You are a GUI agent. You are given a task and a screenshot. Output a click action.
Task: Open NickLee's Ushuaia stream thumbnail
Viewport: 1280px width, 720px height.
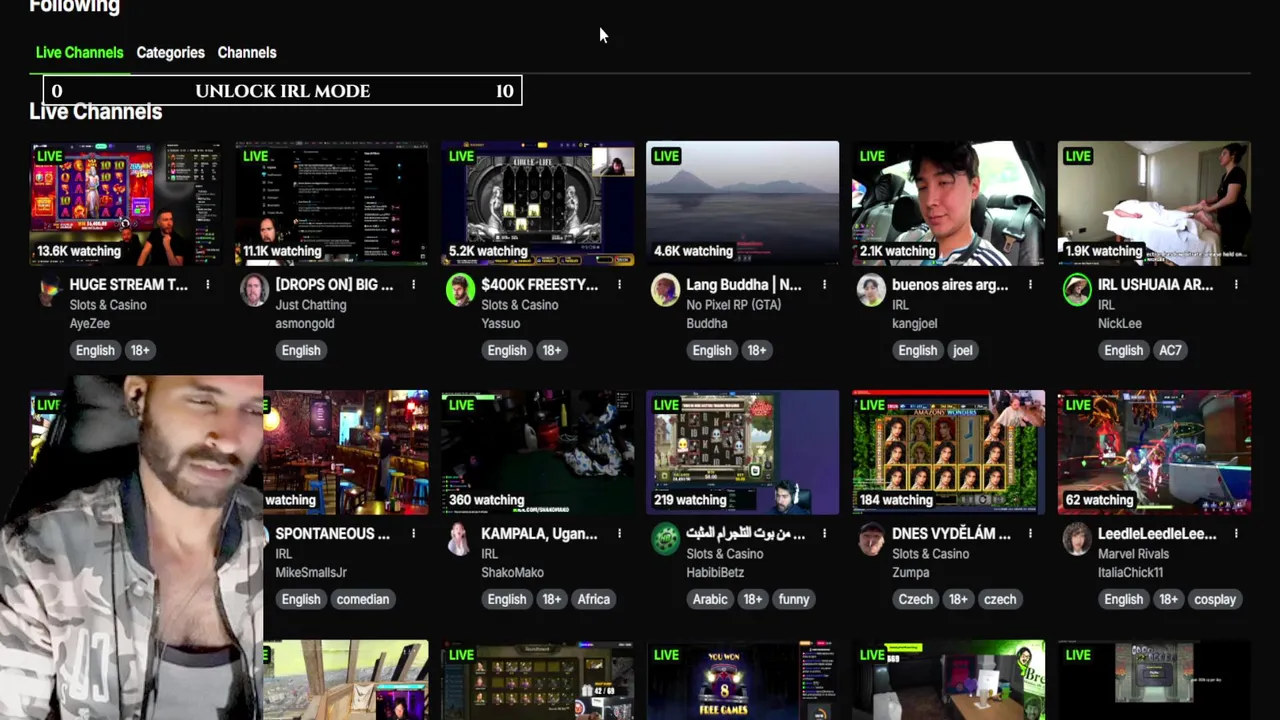tap(1155, 203)
